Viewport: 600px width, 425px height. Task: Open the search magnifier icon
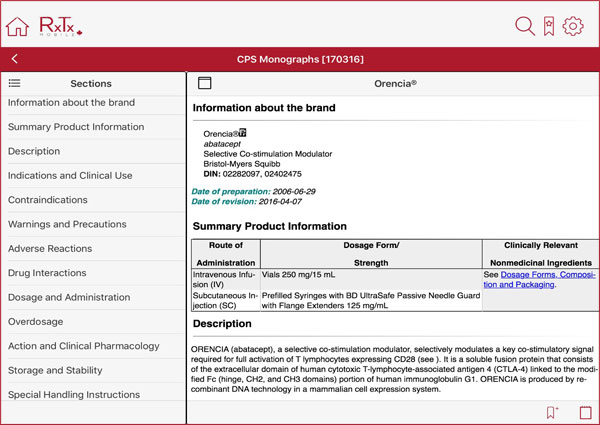[x=524, y=26]
